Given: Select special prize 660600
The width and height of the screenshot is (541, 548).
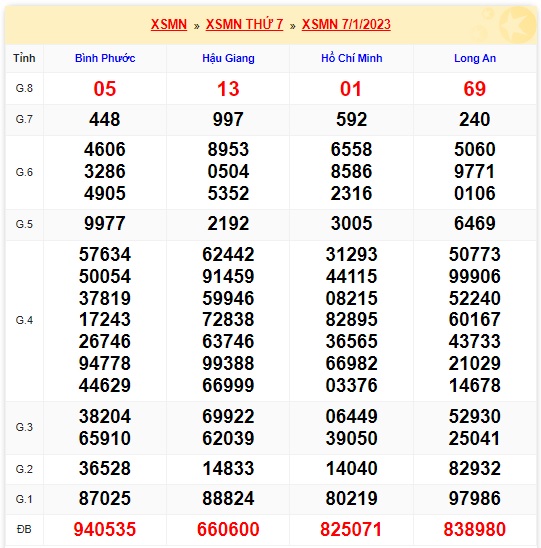Looking at the screenshot, I should click(228, 529).
